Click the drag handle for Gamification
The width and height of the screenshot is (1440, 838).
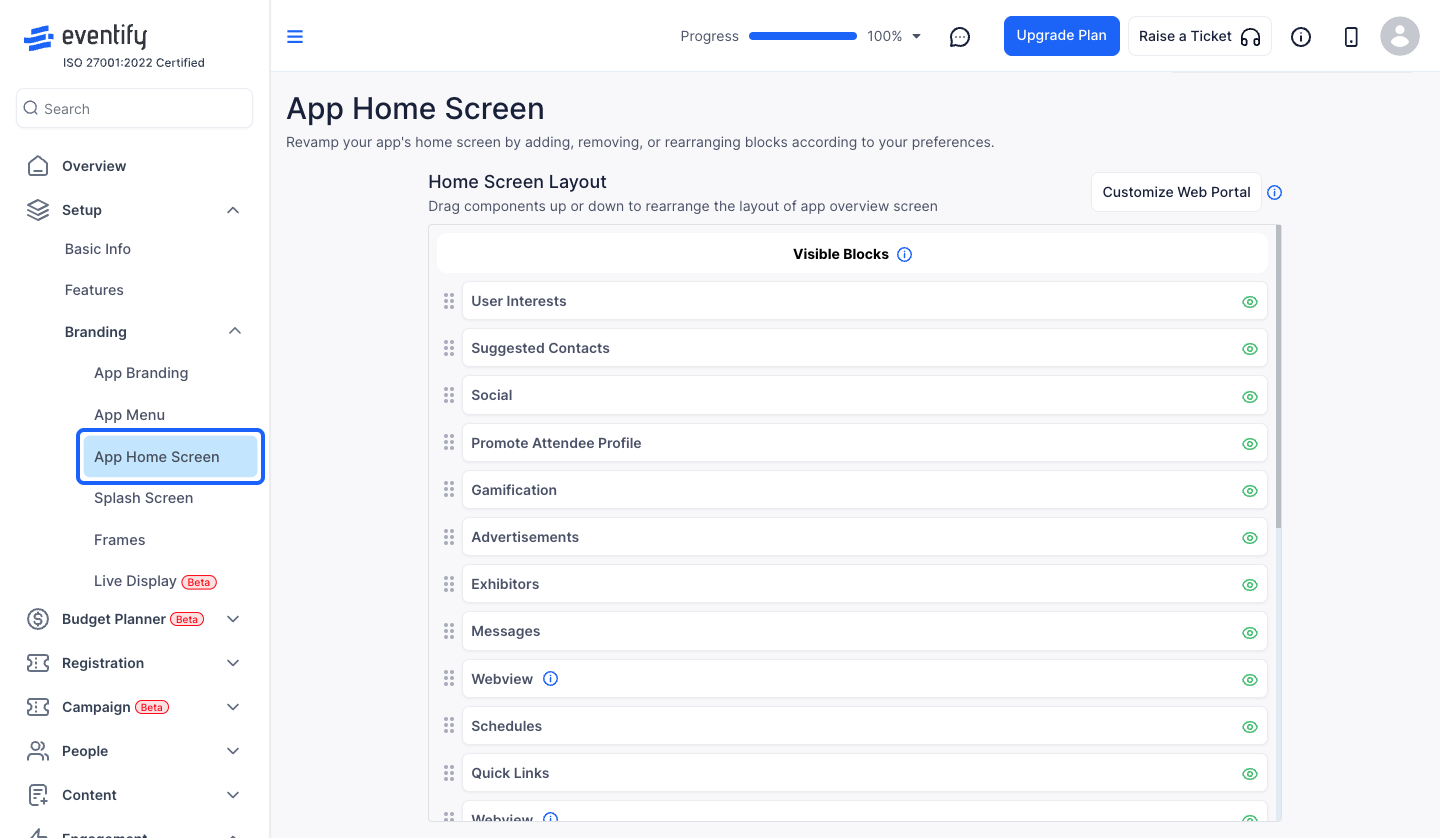(x=449, y=490)
